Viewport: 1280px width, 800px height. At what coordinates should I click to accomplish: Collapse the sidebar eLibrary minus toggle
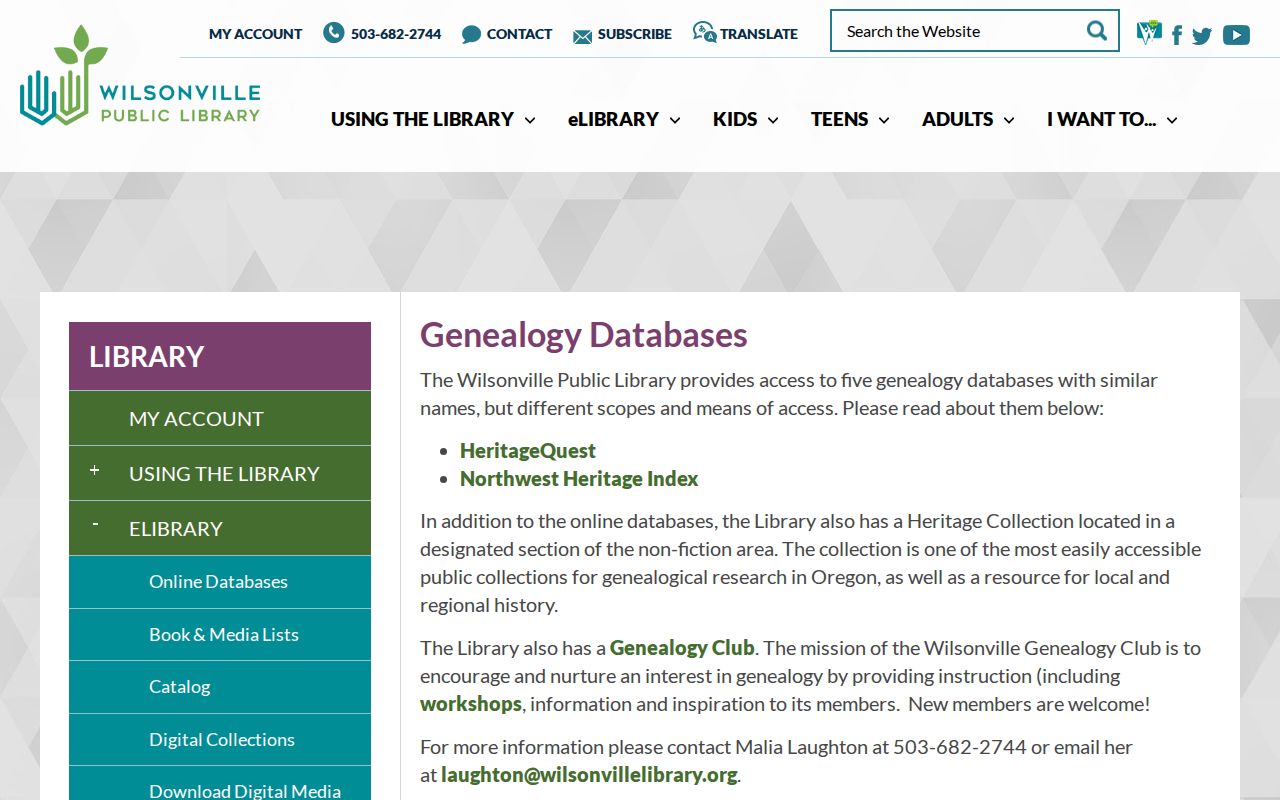95,524
